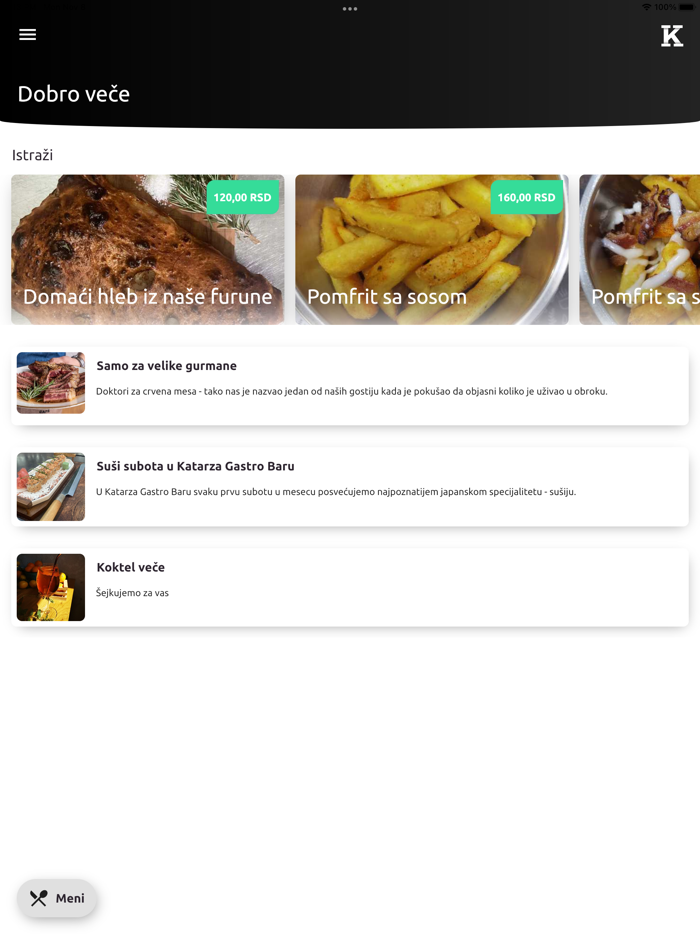Open the hamburger menu icon
700x934 pixels.
coord(27,35)
